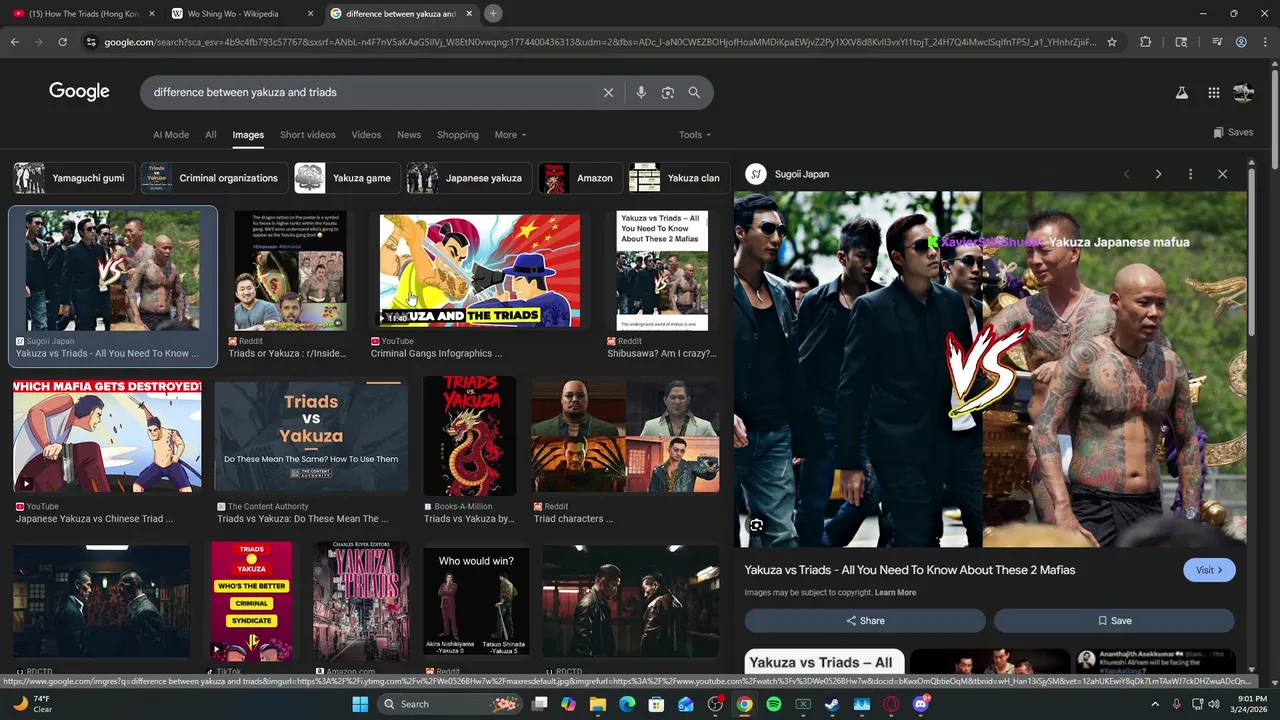Screen dimensions: 1280x720
Task: Open Books-A-Million Triads vs Yakuza book image
Action: coord(469,435)
